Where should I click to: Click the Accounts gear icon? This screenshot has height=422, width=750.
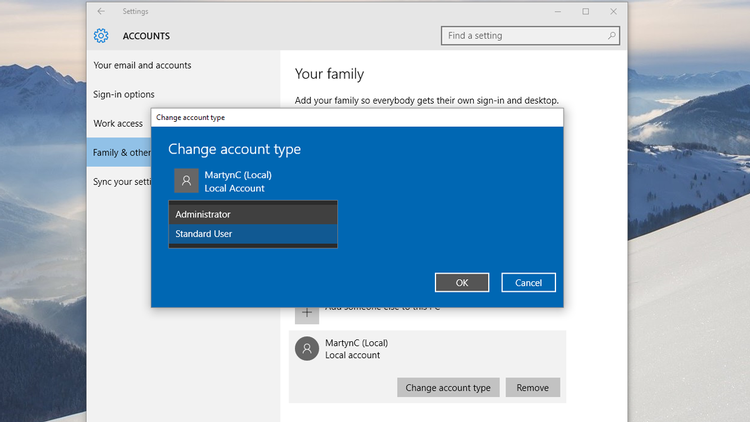(101, 35)
